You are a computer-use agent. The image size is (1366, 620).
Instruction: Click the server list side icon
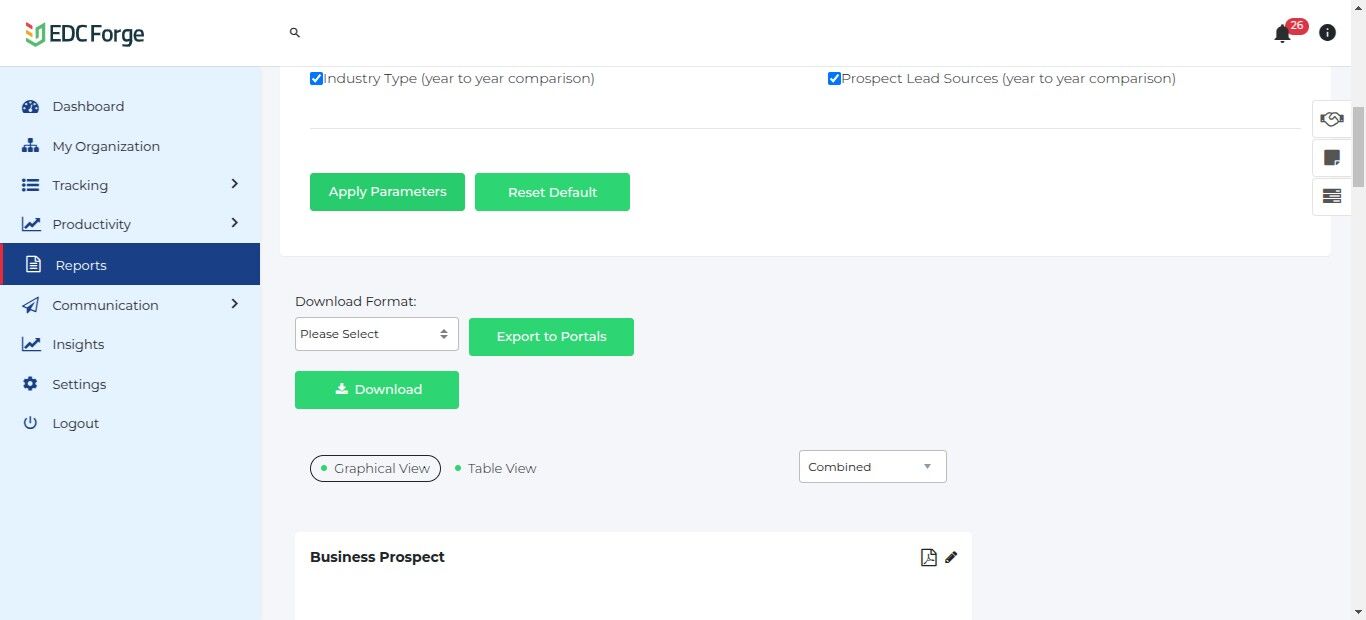[x=1331, y=196]
